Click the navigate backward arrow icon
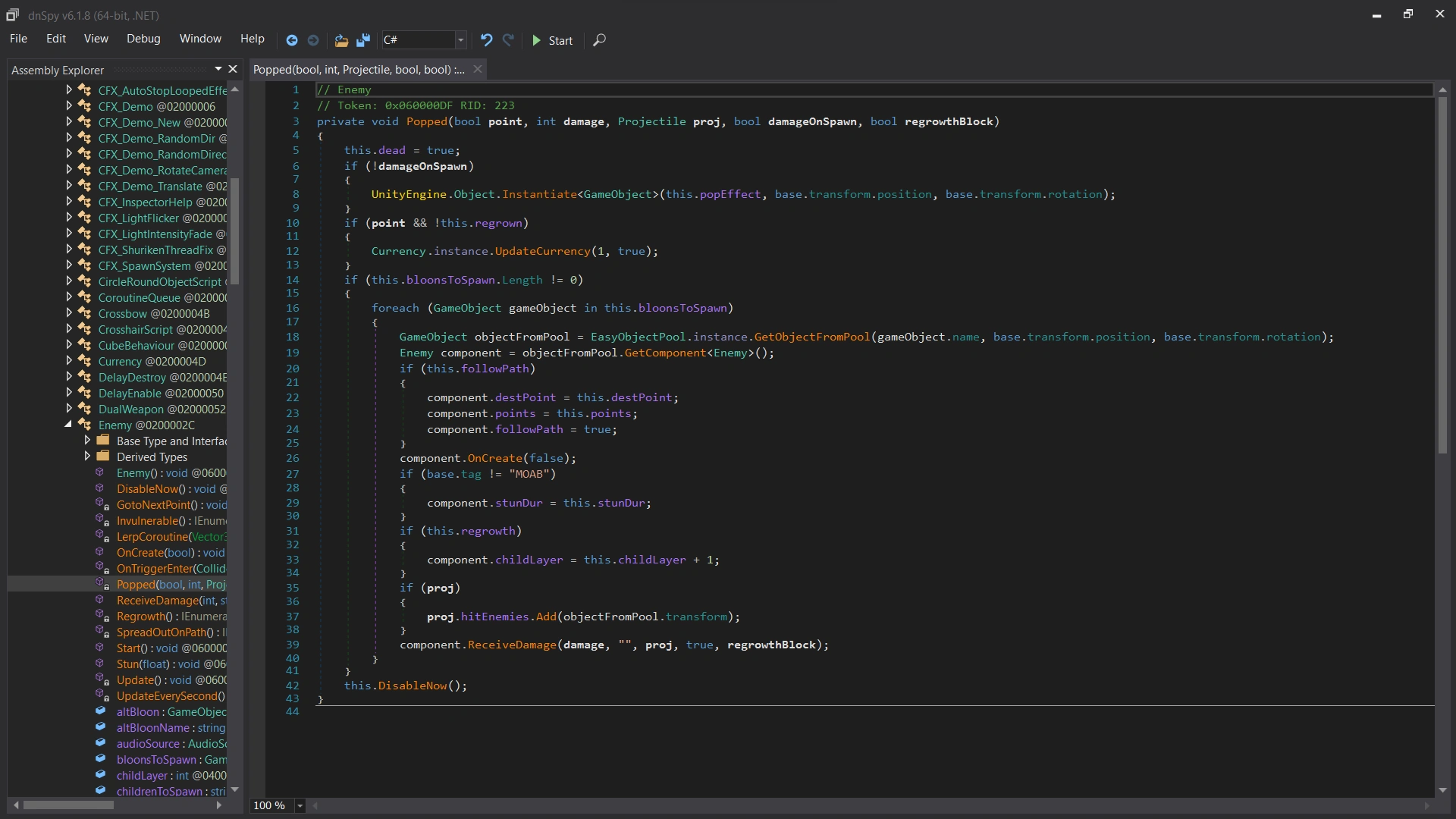 click(291, 40)
